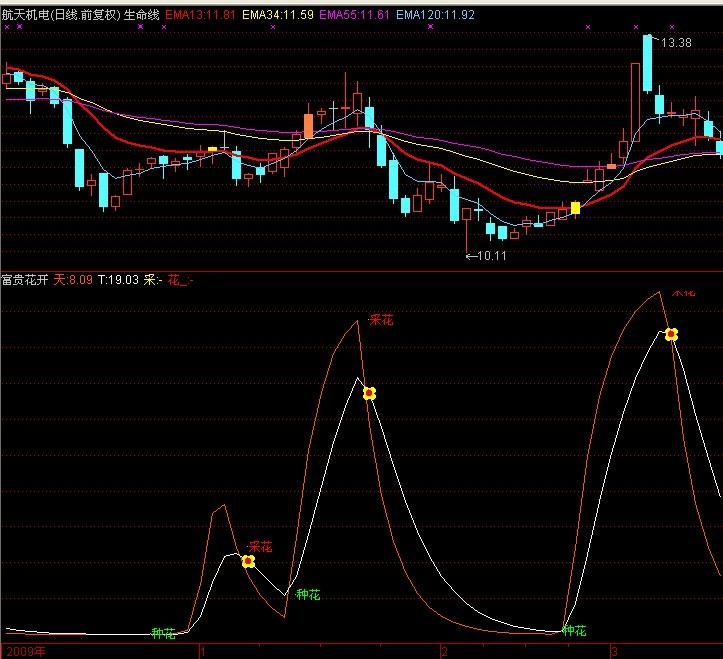Image resolution: width=723 pixels, height=659 pixels.
Task: Click the month 2 marker on time axis
Action: click(443, 651)
